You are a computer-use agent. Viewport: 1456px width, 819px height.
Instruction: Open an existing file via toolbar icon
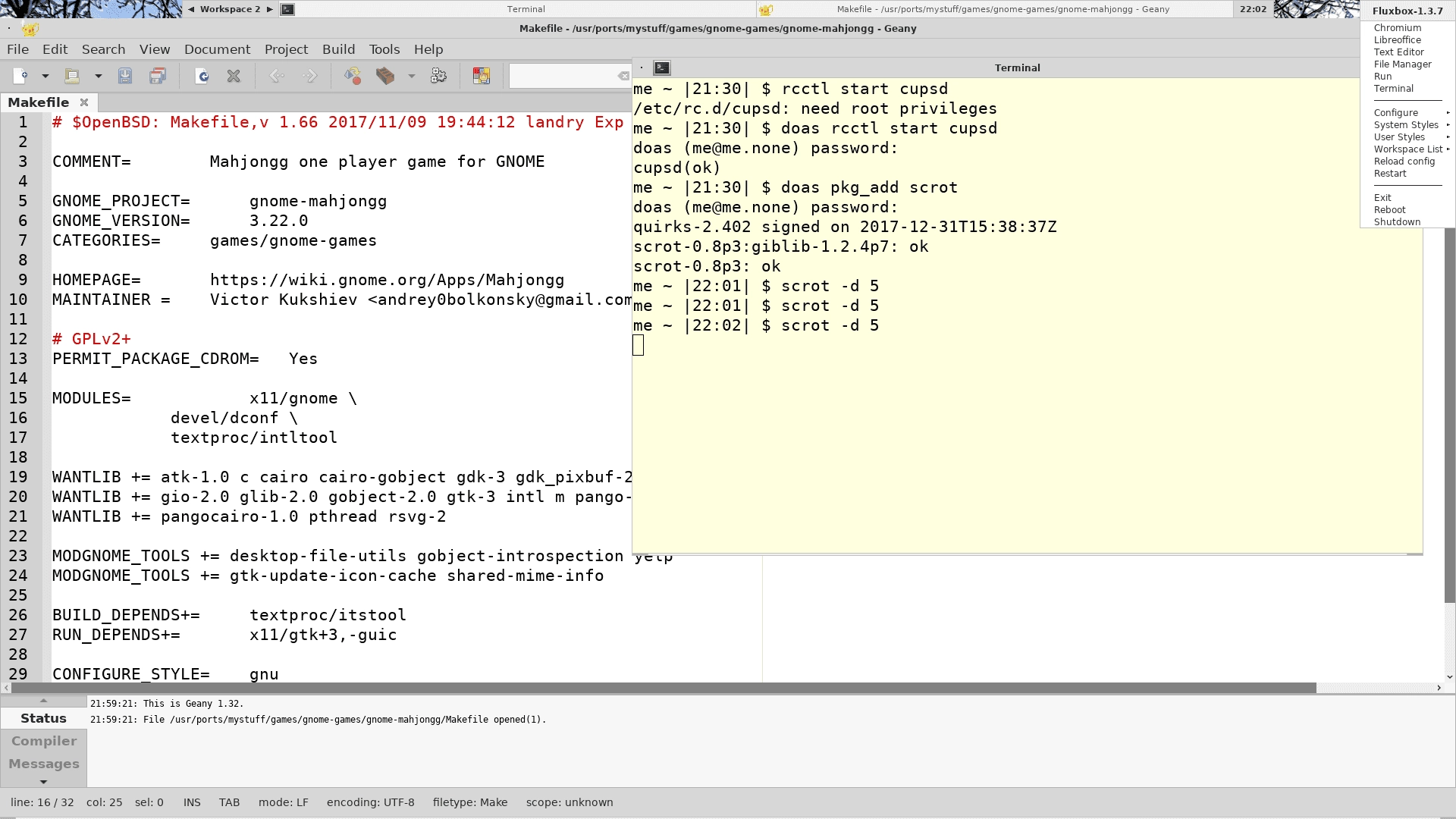[x=72, y=76]
